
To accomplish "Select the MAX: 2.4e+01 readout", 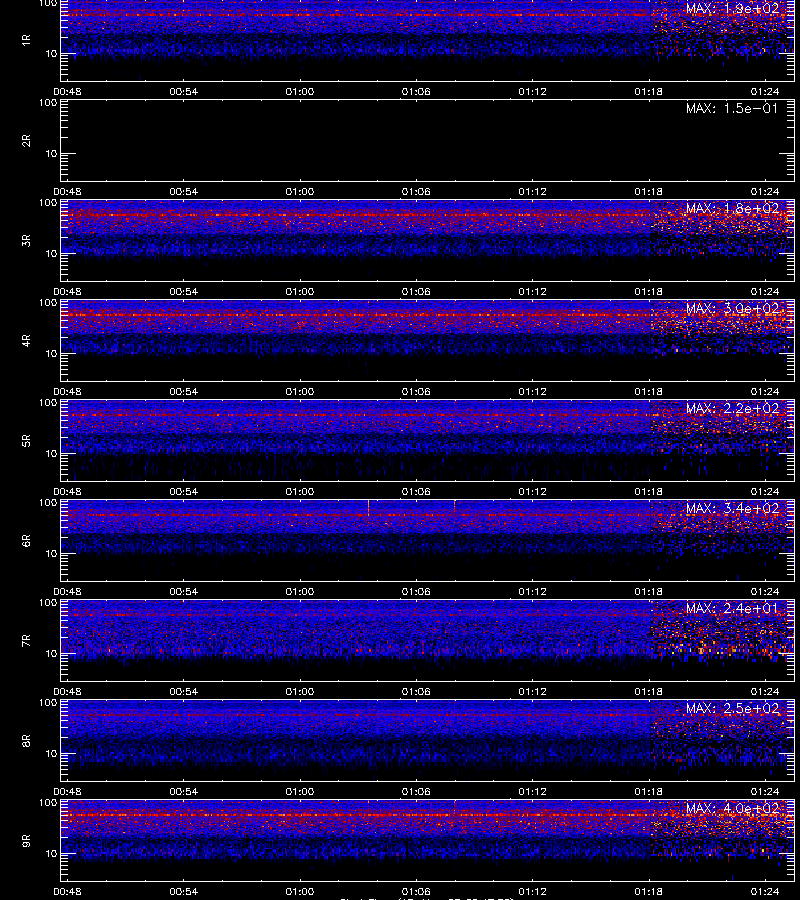I will pos(732,608).
